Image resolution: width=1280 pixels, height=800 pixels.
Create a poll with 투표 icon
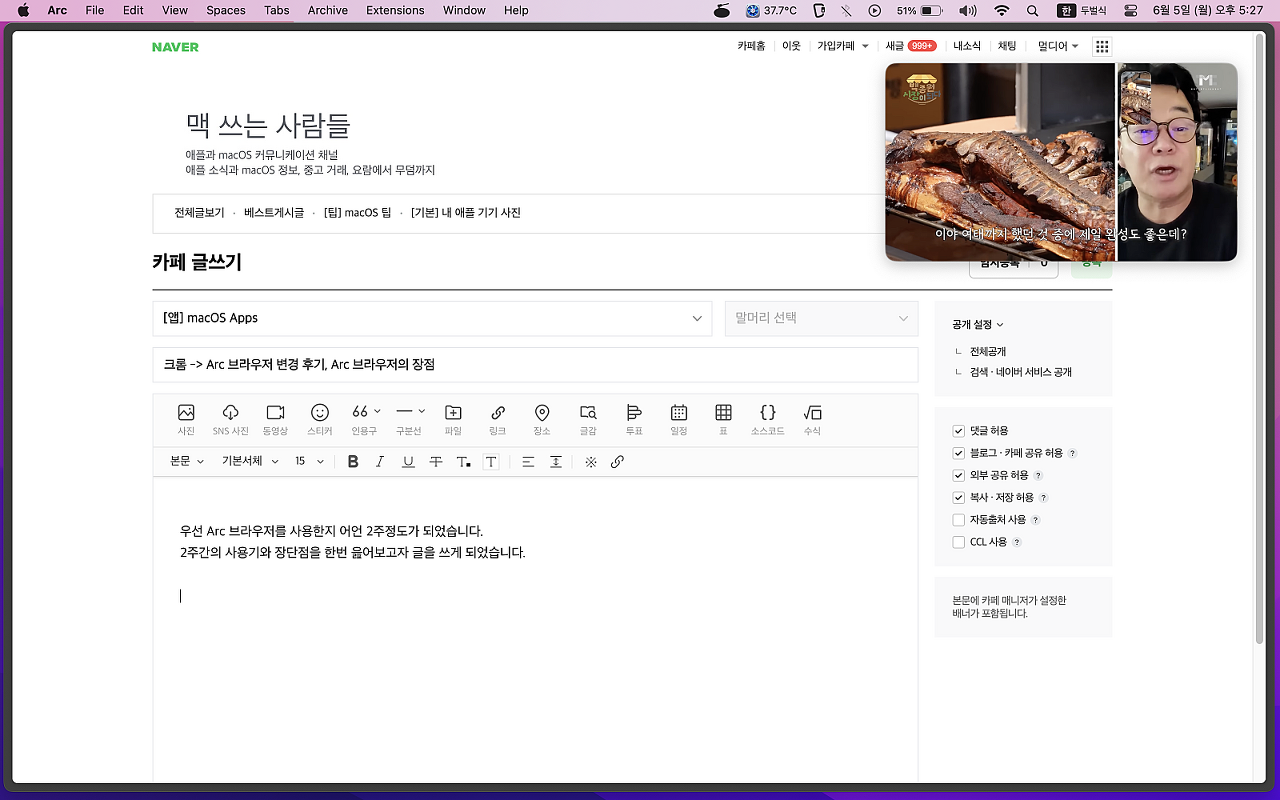point(633,419)
